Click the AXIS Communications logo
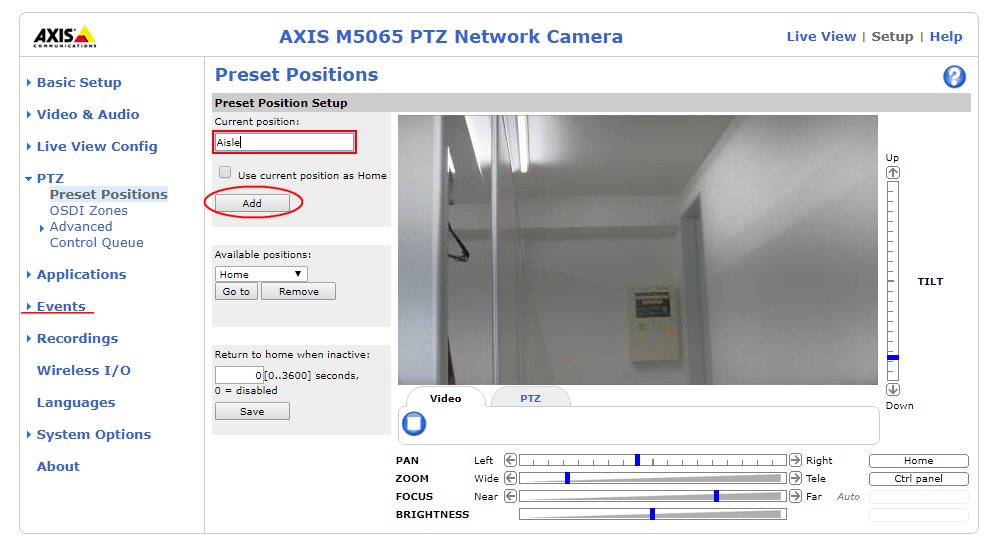The image size is (997, 541). tap(65, 37)
